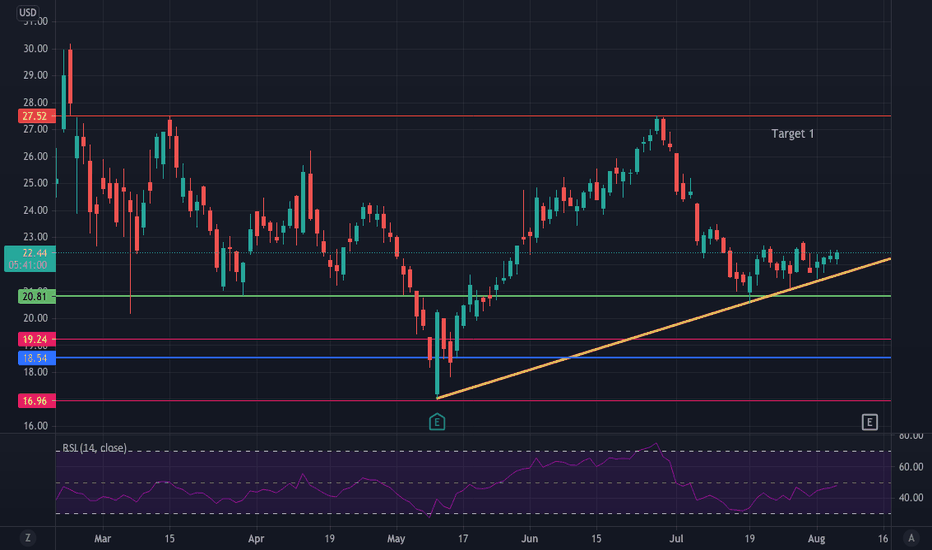Click the teal earnings E marker below May candles
This screenshot has height=550, width=932.
437,422
